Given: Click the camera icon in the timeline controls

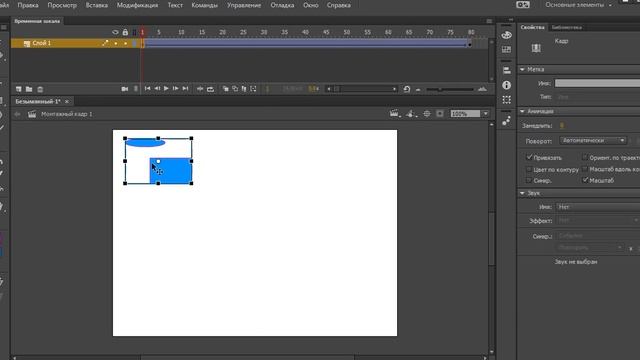Looking at the screenshot, I should [x=125, y=89].
